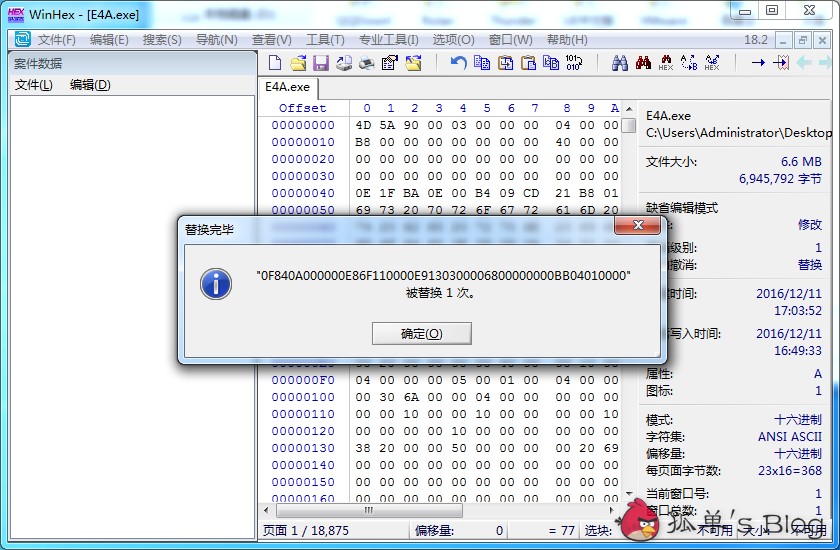
Task: Click offset row 00000040
Action: (x=303, y=193)
